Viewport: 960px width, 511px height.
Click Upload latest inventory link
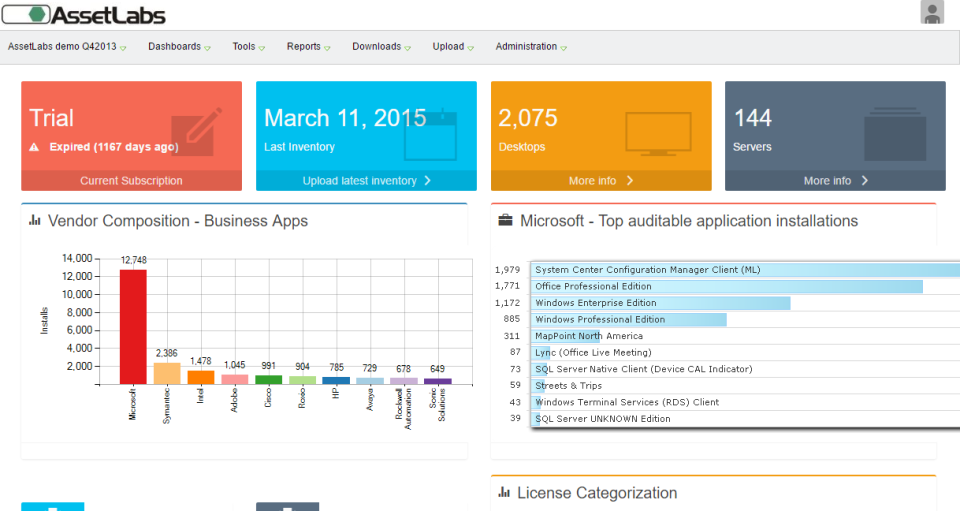[x=366, y=181]
